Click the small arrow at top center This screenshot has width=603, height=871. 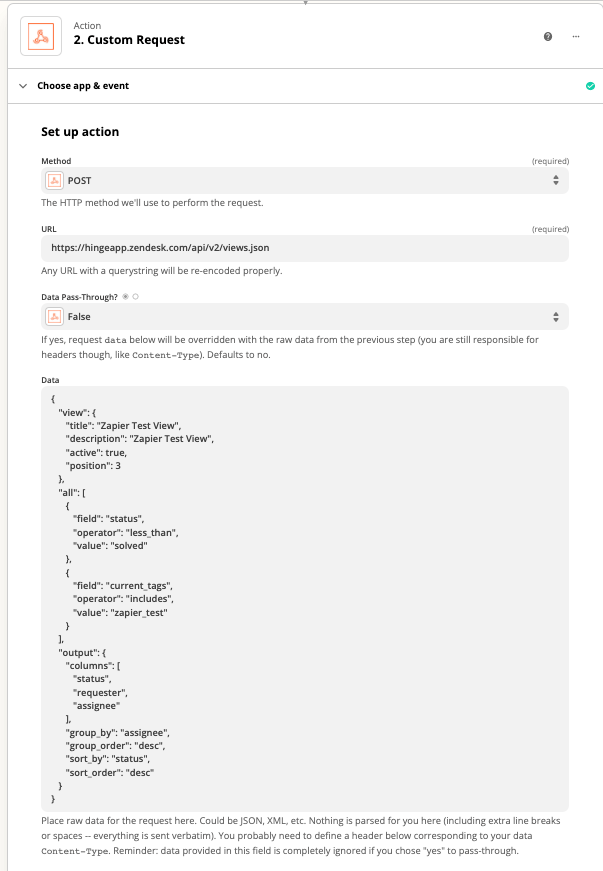[x=305, y=3]
